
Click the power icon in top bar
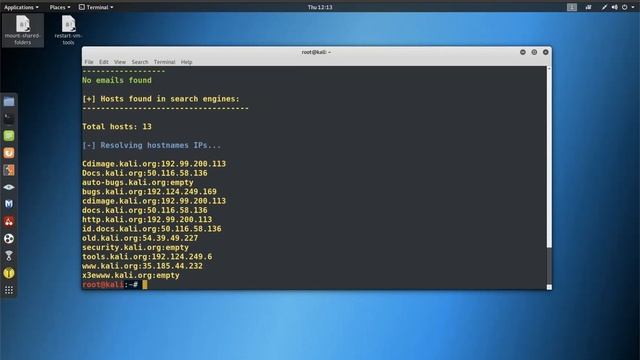coord(624,7)
